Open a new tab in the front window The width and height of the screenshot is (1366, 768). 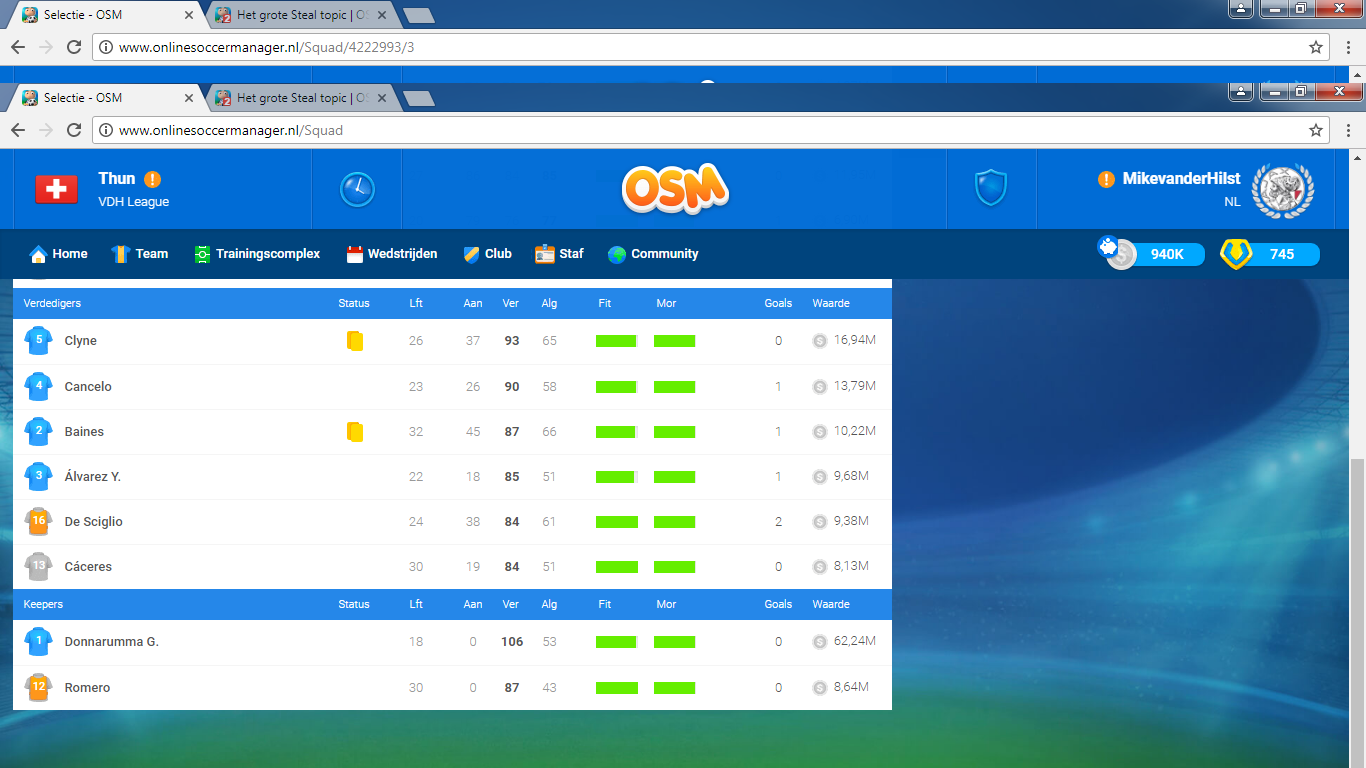(418, 98)
